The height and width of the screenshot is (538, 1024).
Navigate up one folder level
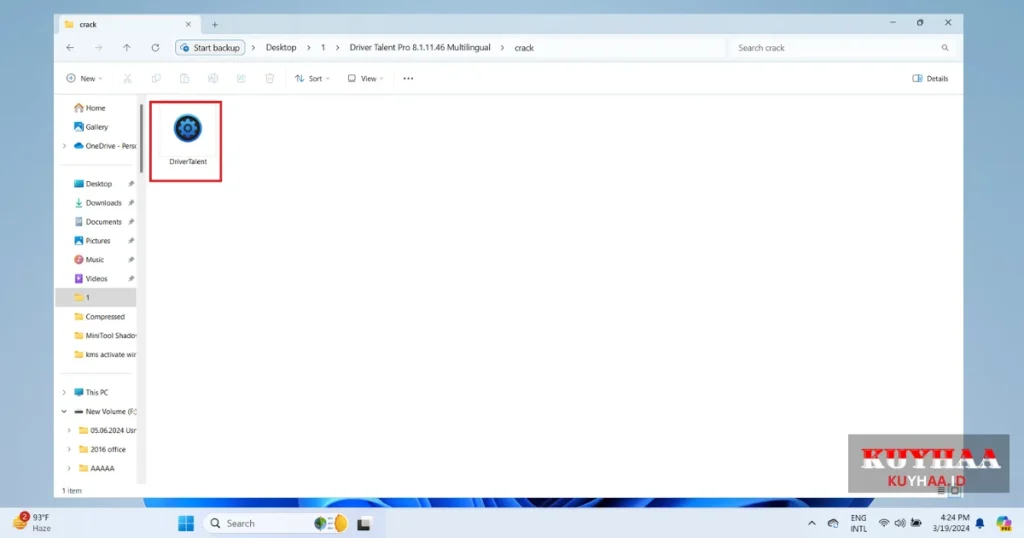(127, 48)
